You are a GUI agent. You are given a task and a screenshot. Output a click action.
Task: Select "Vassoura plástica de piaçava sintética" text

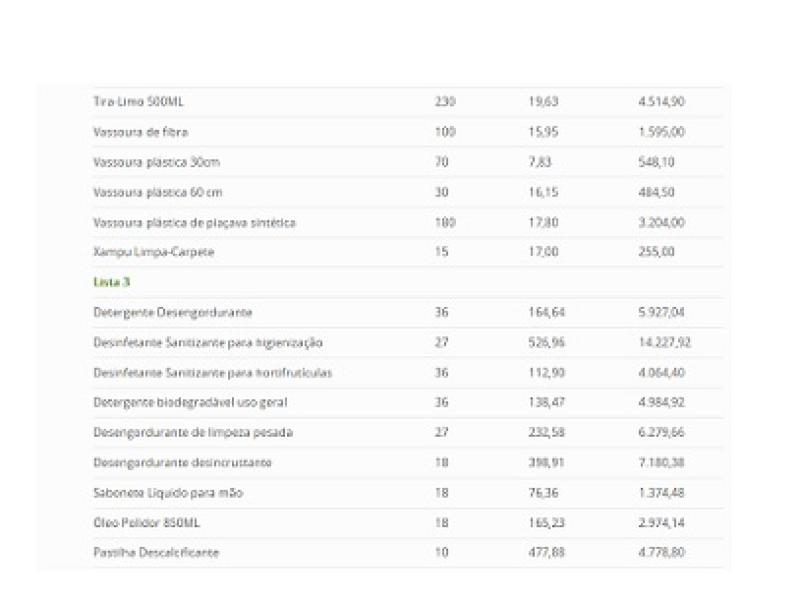(x=194, y=222)
